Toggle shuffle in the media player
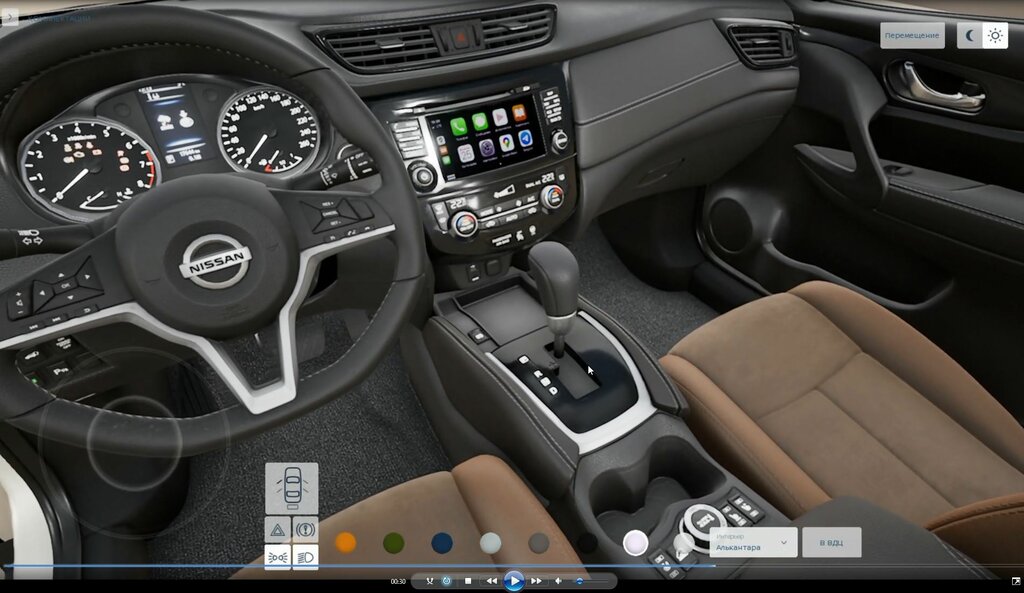1024x593 pixels. [430, 581]
